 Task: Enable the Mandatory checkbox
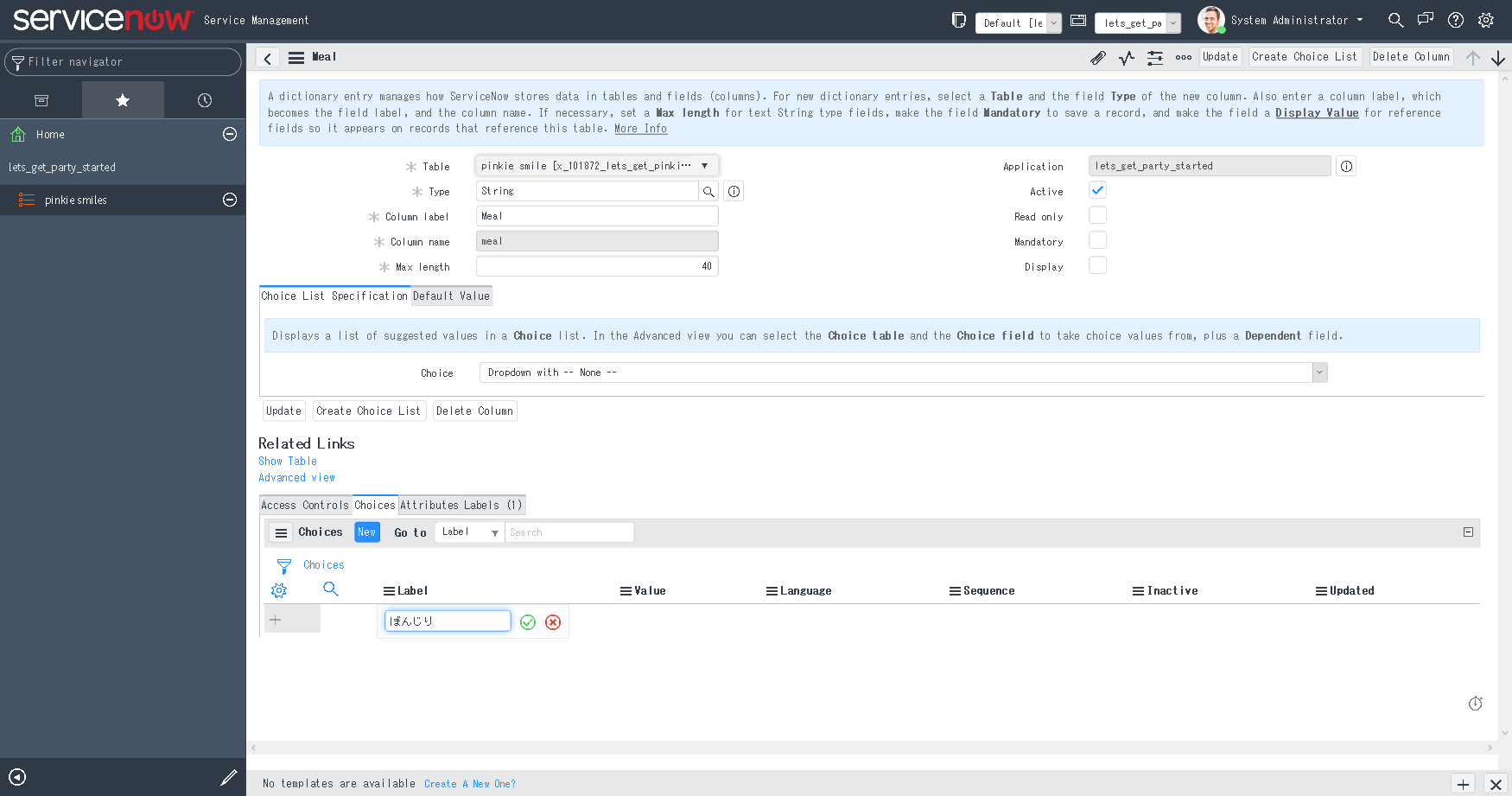1097,240
